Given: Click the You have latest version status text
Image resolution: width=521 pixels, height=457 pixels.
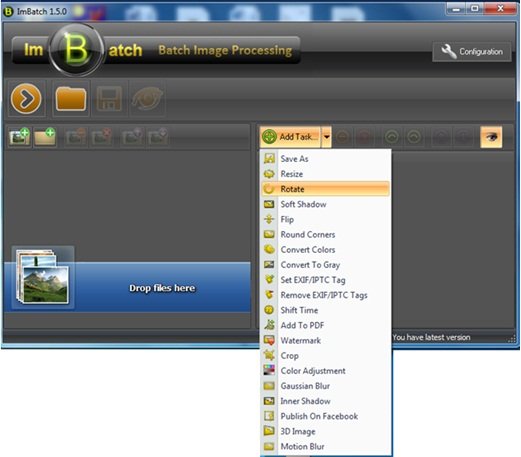Looking at the screenshot, I should click(x=431, y=337).
